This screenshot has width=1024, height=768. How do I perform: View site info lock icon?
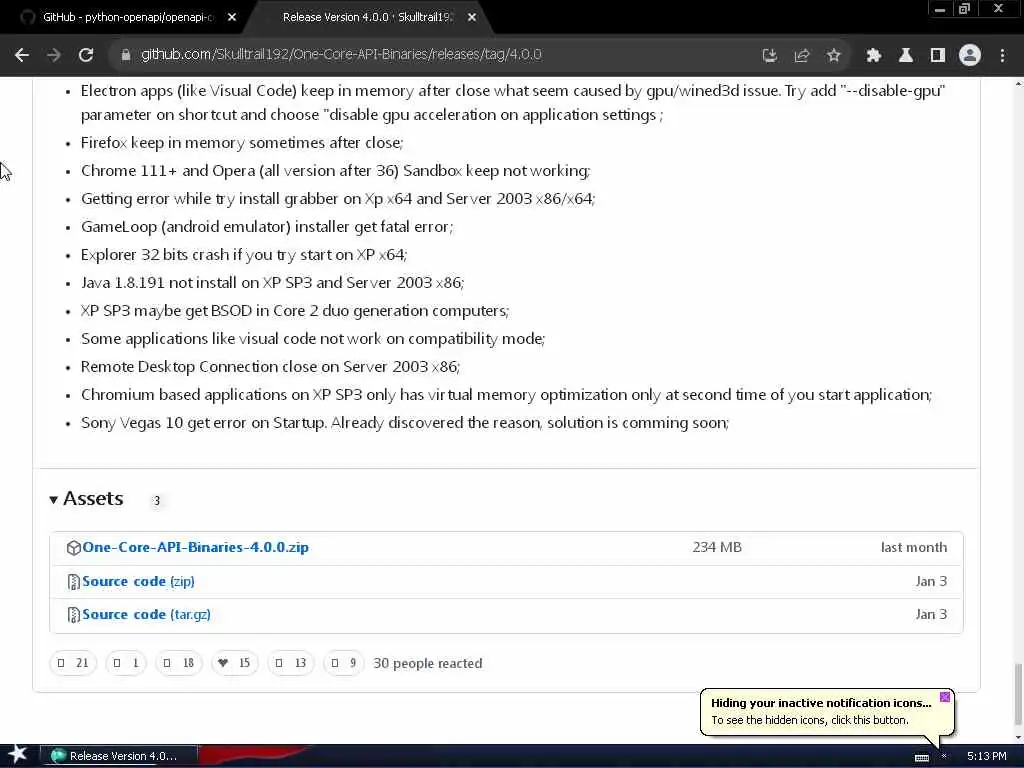pyautogui.click(x=125, y=55)
